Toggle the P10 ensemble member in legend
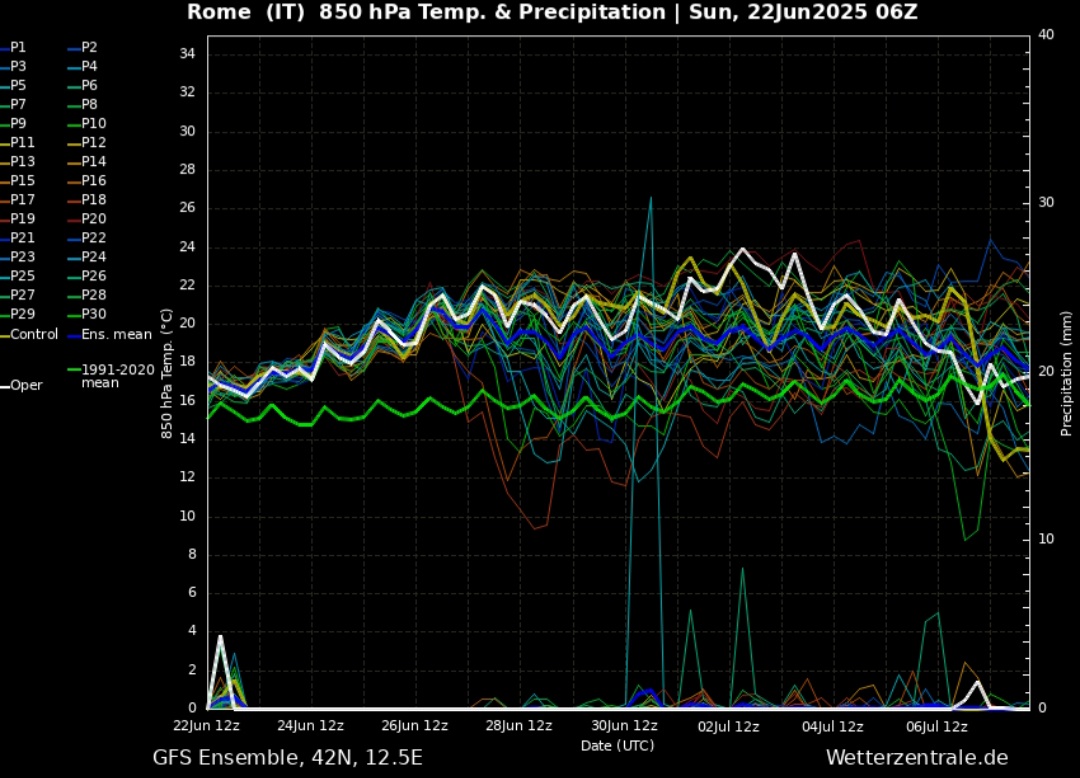The width and height of the screenshot is (1080, 778). pyautogui.click(x=93, y=123)
